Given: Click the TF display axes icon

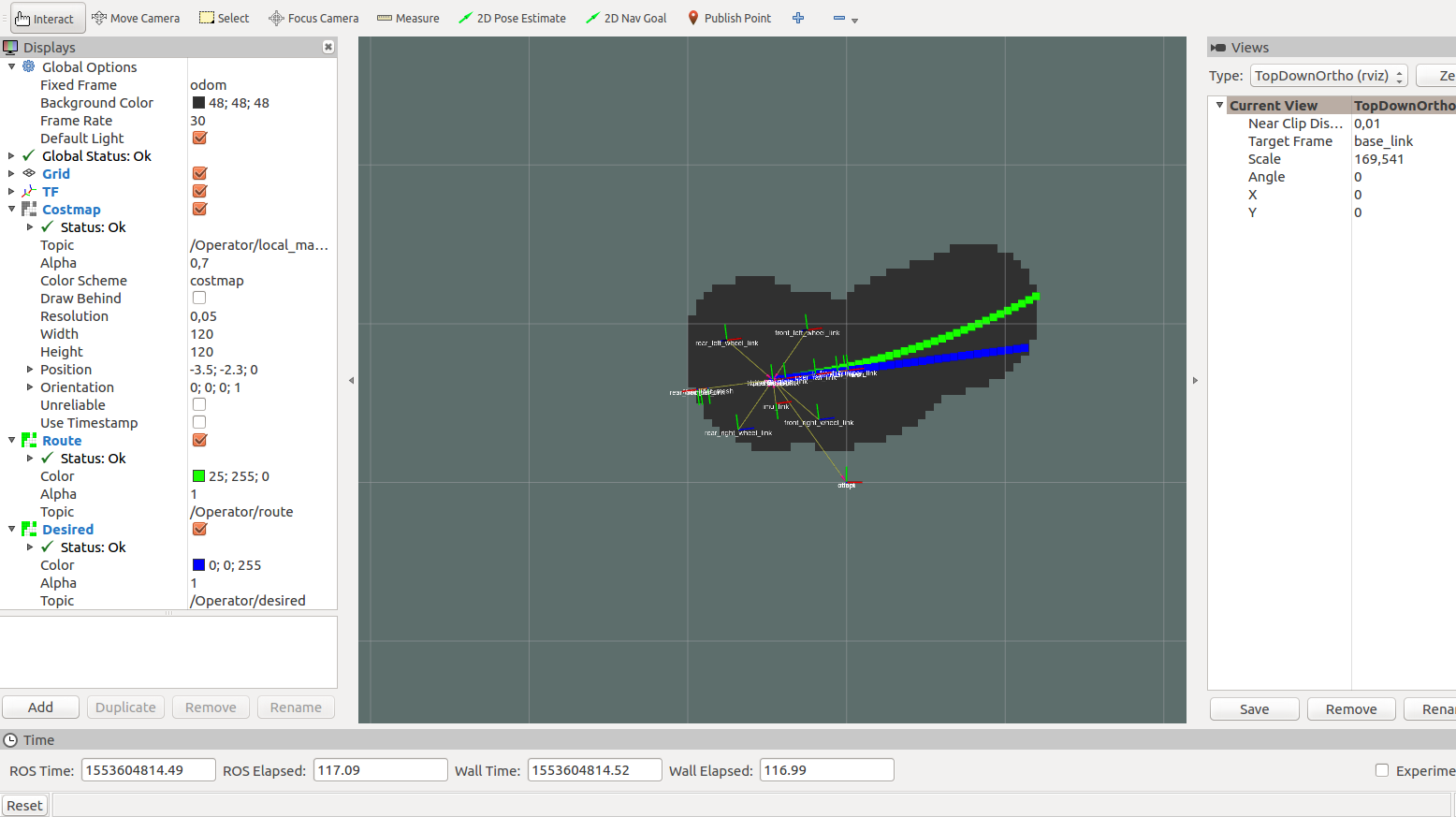Looking at the screenshot, I should coord(29,191).
